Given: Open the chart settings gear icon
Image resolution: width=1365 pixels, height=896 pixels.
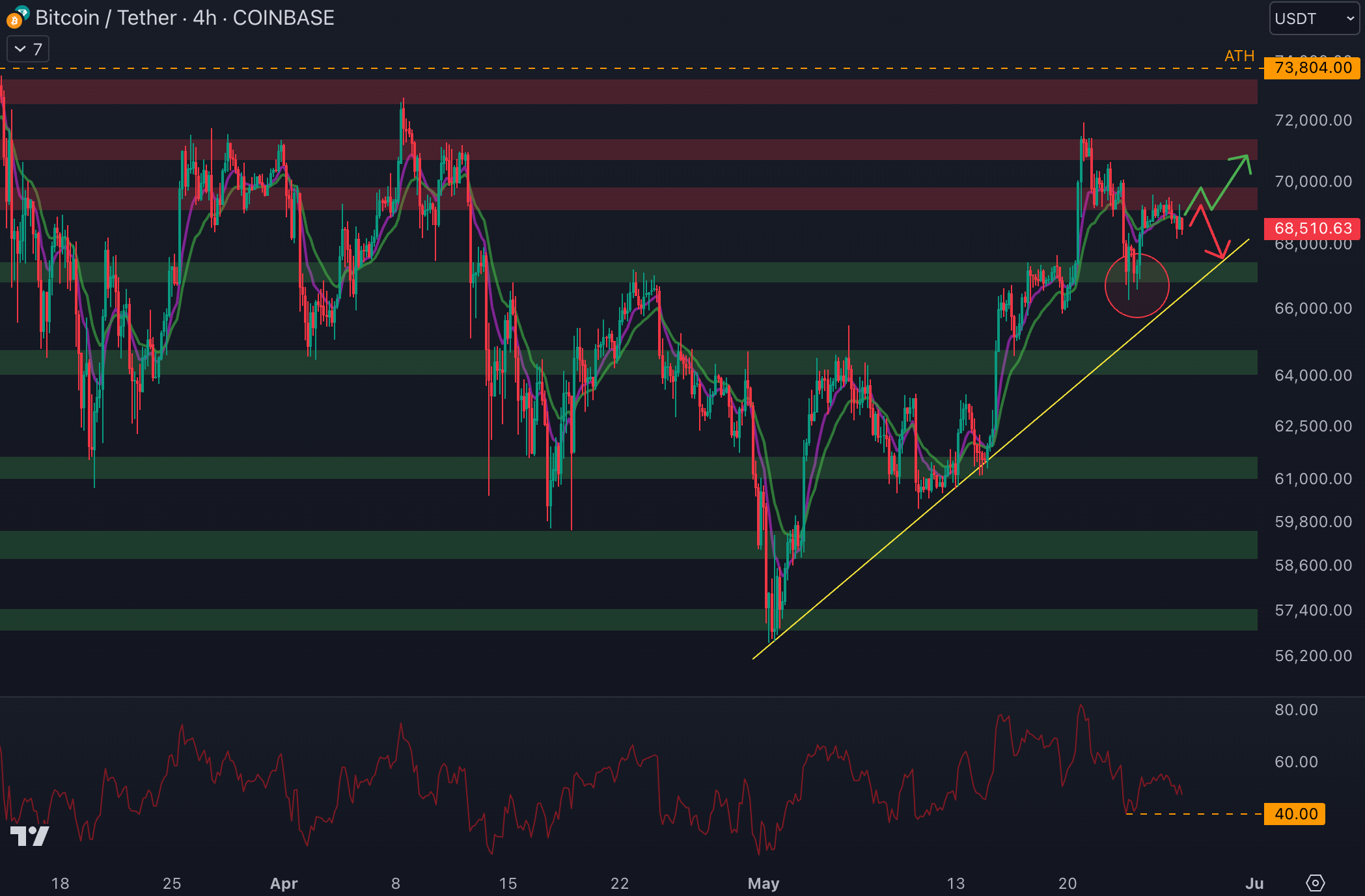Looking at the screenshot, I should (1315, 883).
